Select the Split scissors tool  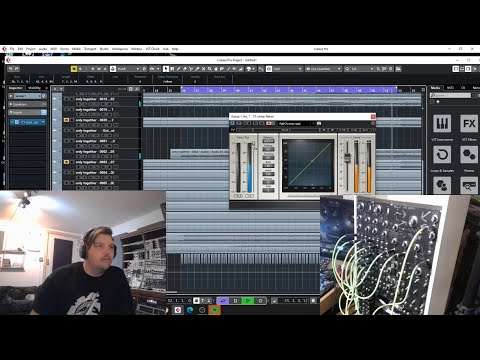pyautogui.click(x=191, y=69)
